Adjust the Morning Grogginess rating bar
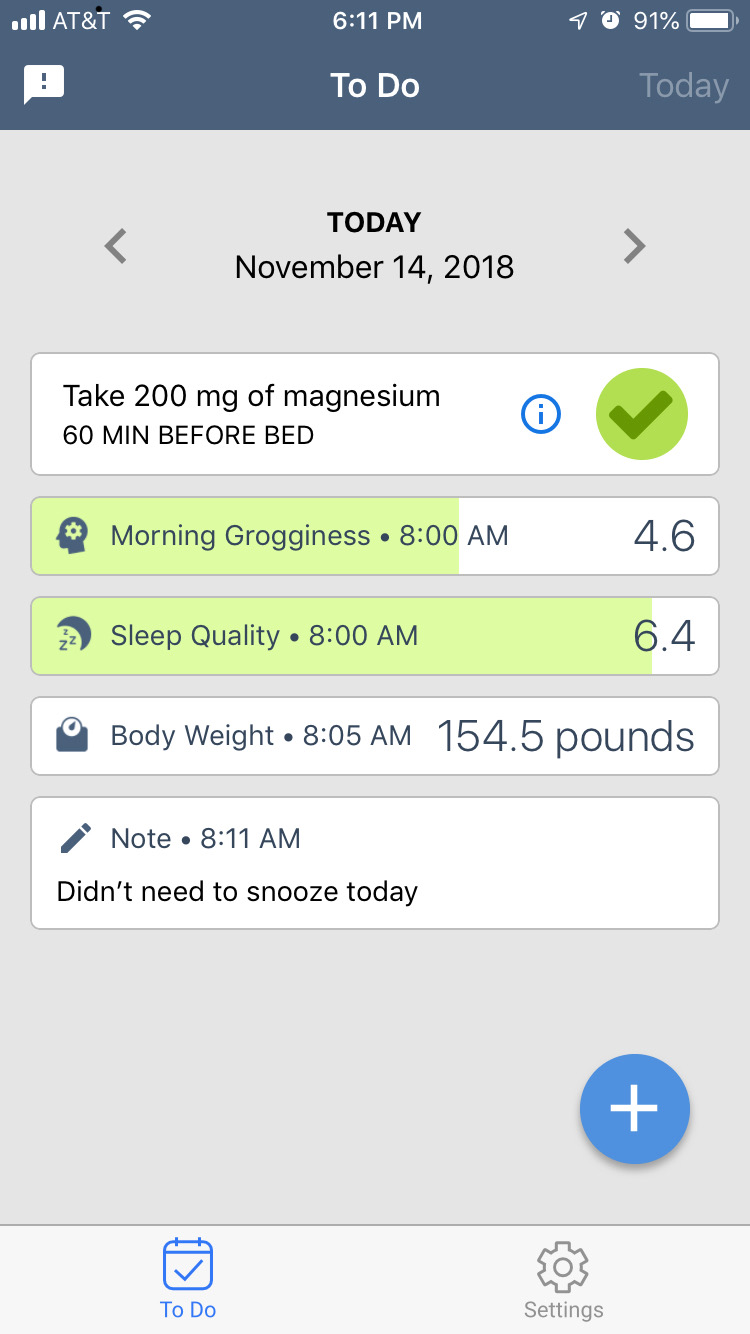750x1334 pixels. 375,536
